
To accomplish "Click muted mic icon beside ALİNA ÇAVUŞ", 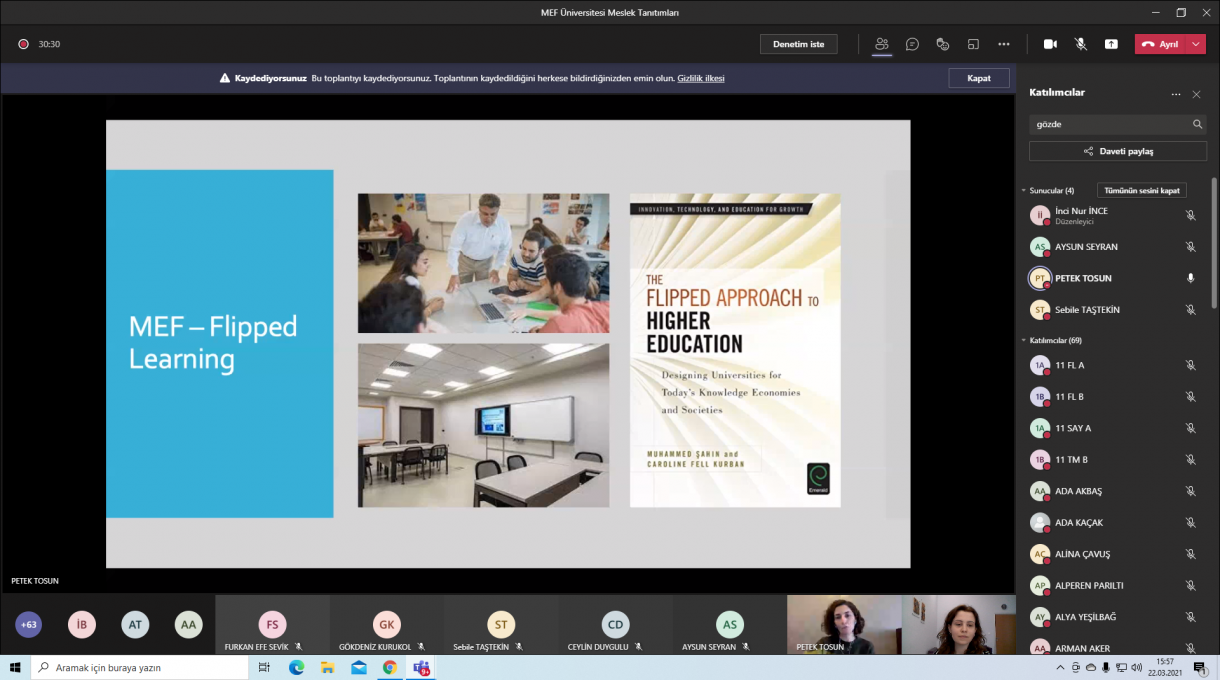I will click(x=1190, y=554).
